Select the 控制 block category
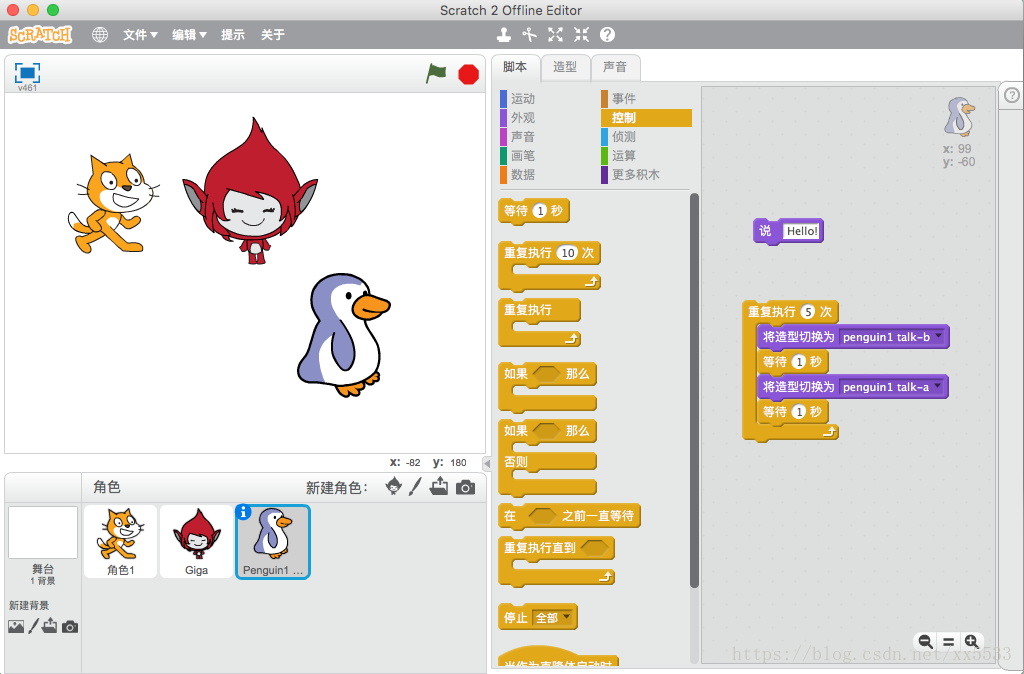 647,118
